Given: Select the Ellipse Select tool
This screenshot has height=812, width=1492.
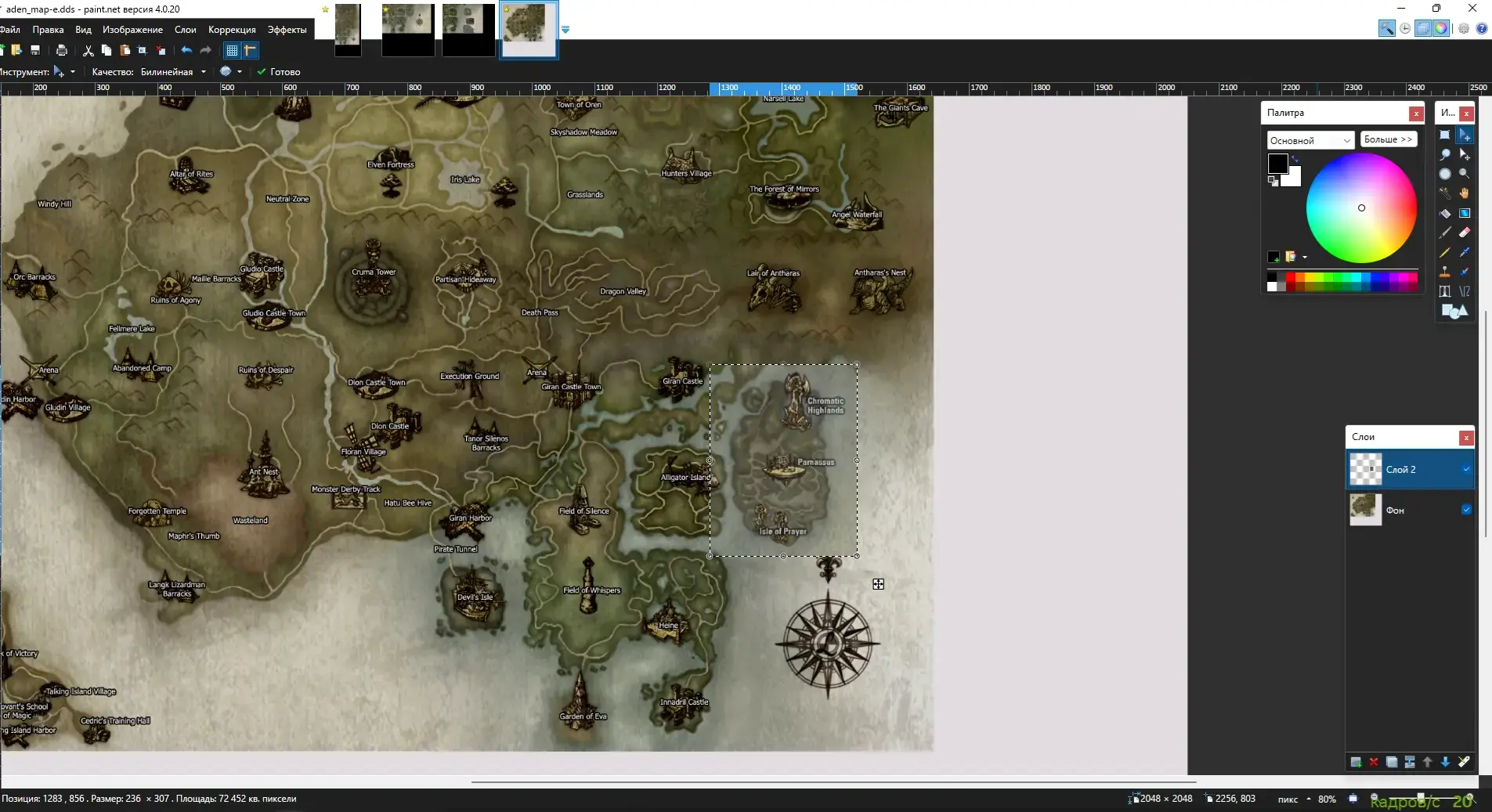Looking at the screenshot, I should point(1445,174).
